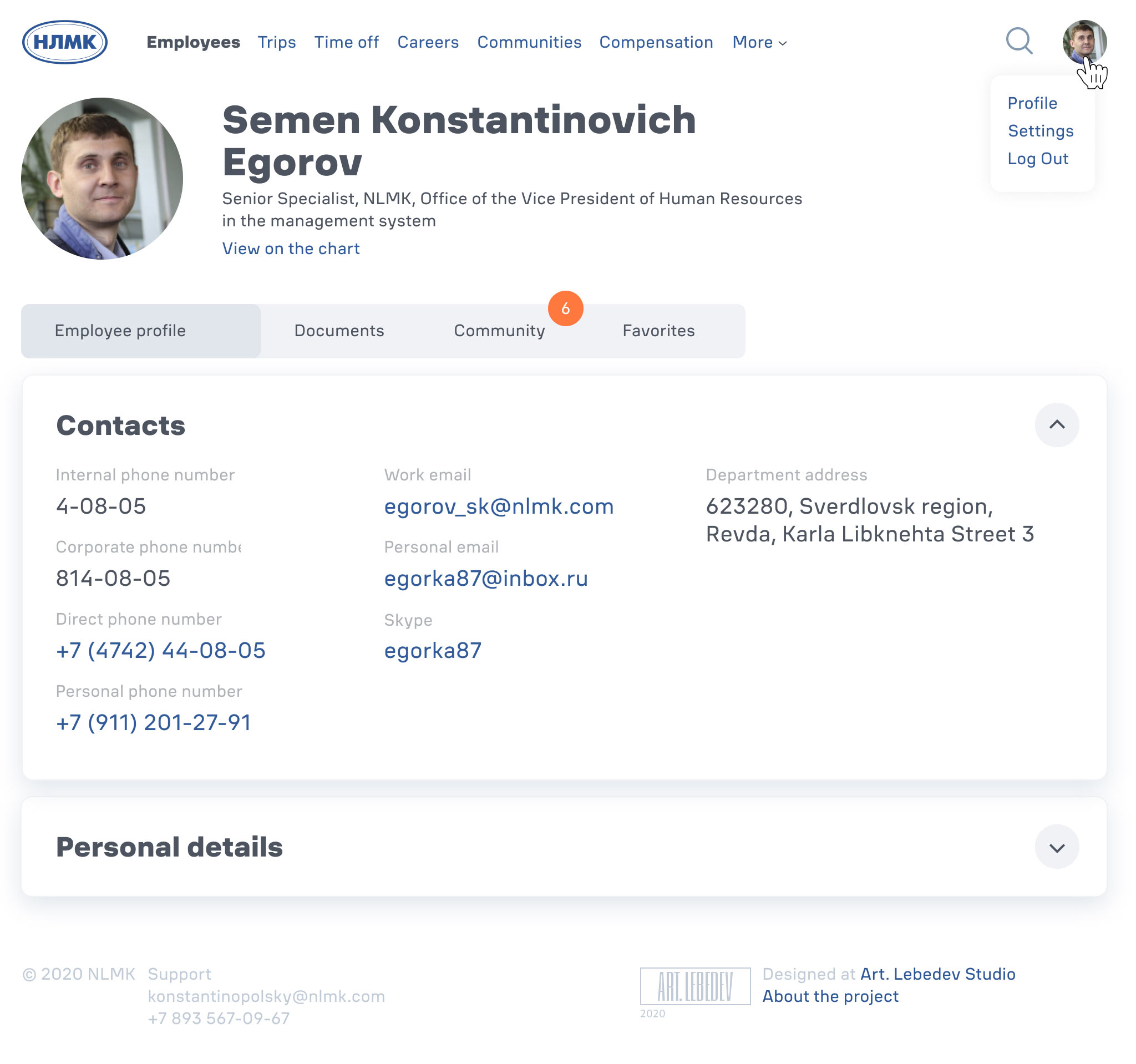This screenshot has height=1064, width=1136.
Task: Click the user avatar in header
Action: point(1083,41)
